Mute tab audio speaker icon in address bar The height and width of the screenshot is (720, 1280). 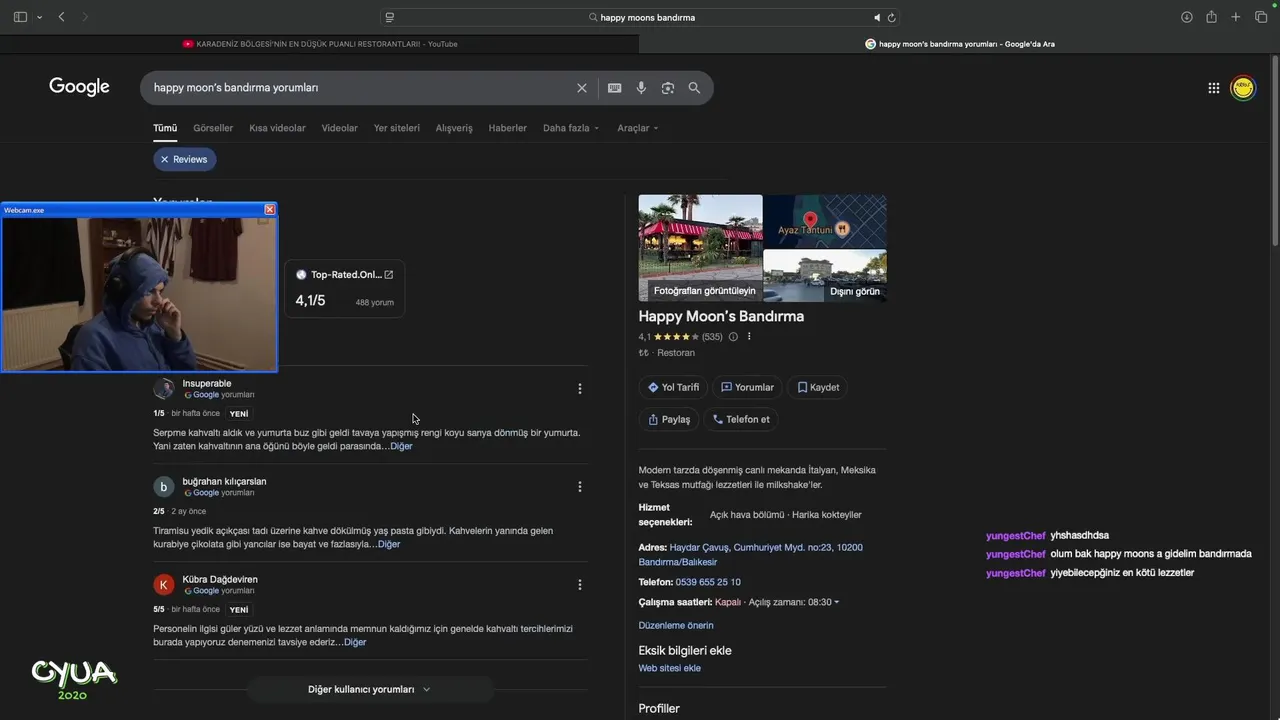pos(877,17)
